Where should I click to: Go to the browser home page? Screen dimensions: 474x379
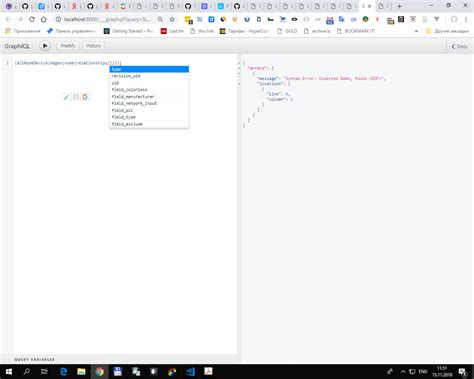[x=44, y=19]
